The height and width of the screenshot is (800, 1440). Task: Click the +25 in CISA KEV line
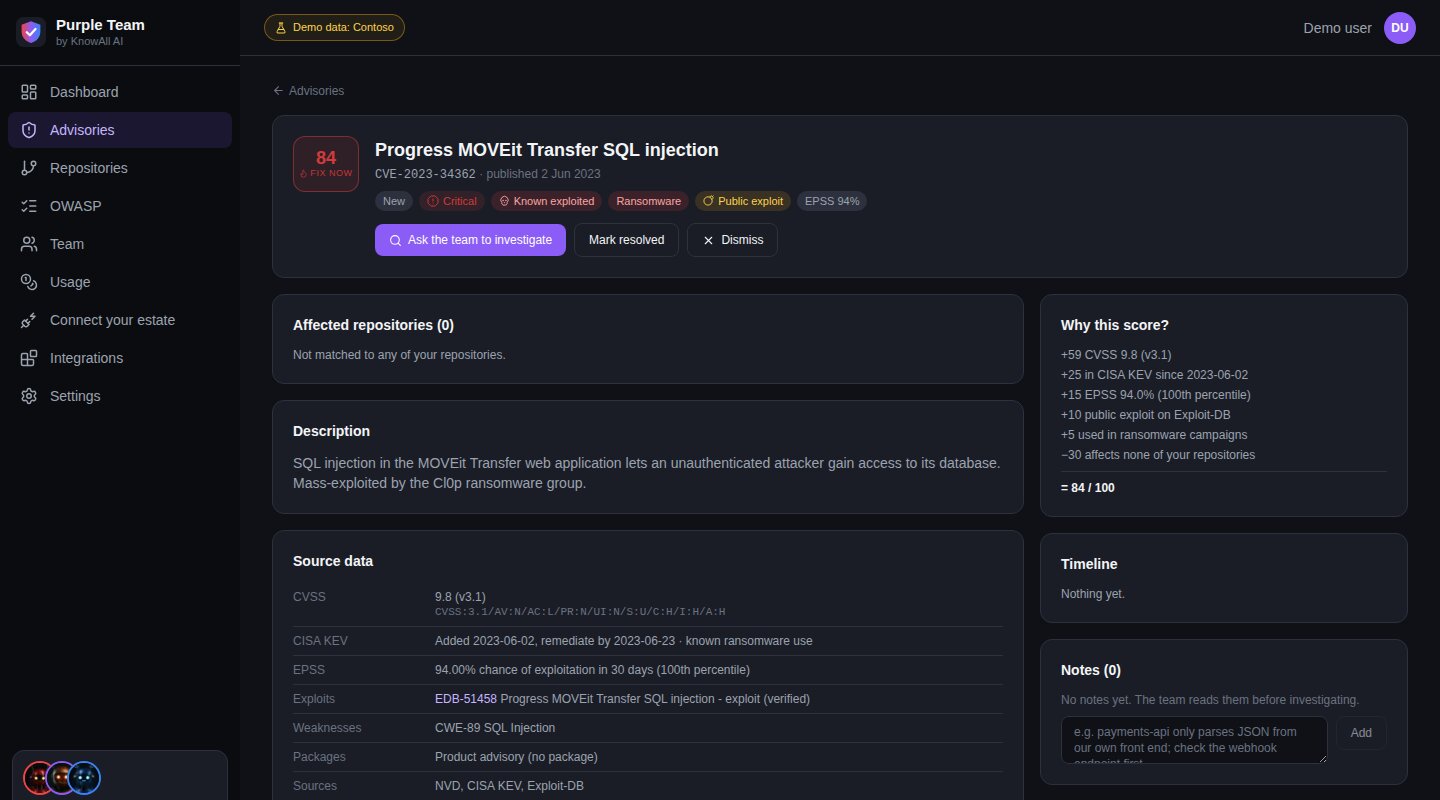1154,375
